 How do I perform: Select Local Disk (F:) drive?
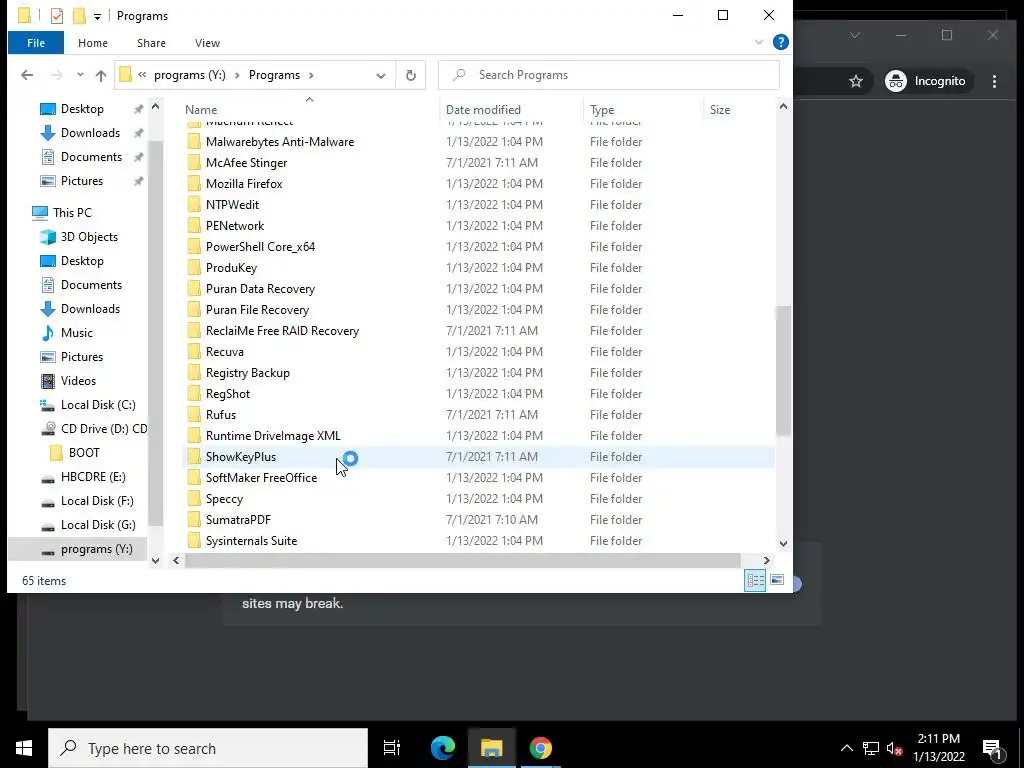[97, 501]
